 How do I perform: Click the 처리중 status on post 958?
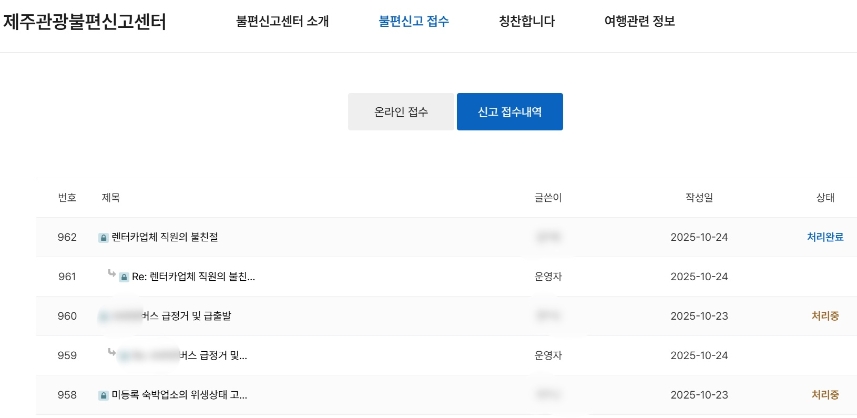[825, 395]
